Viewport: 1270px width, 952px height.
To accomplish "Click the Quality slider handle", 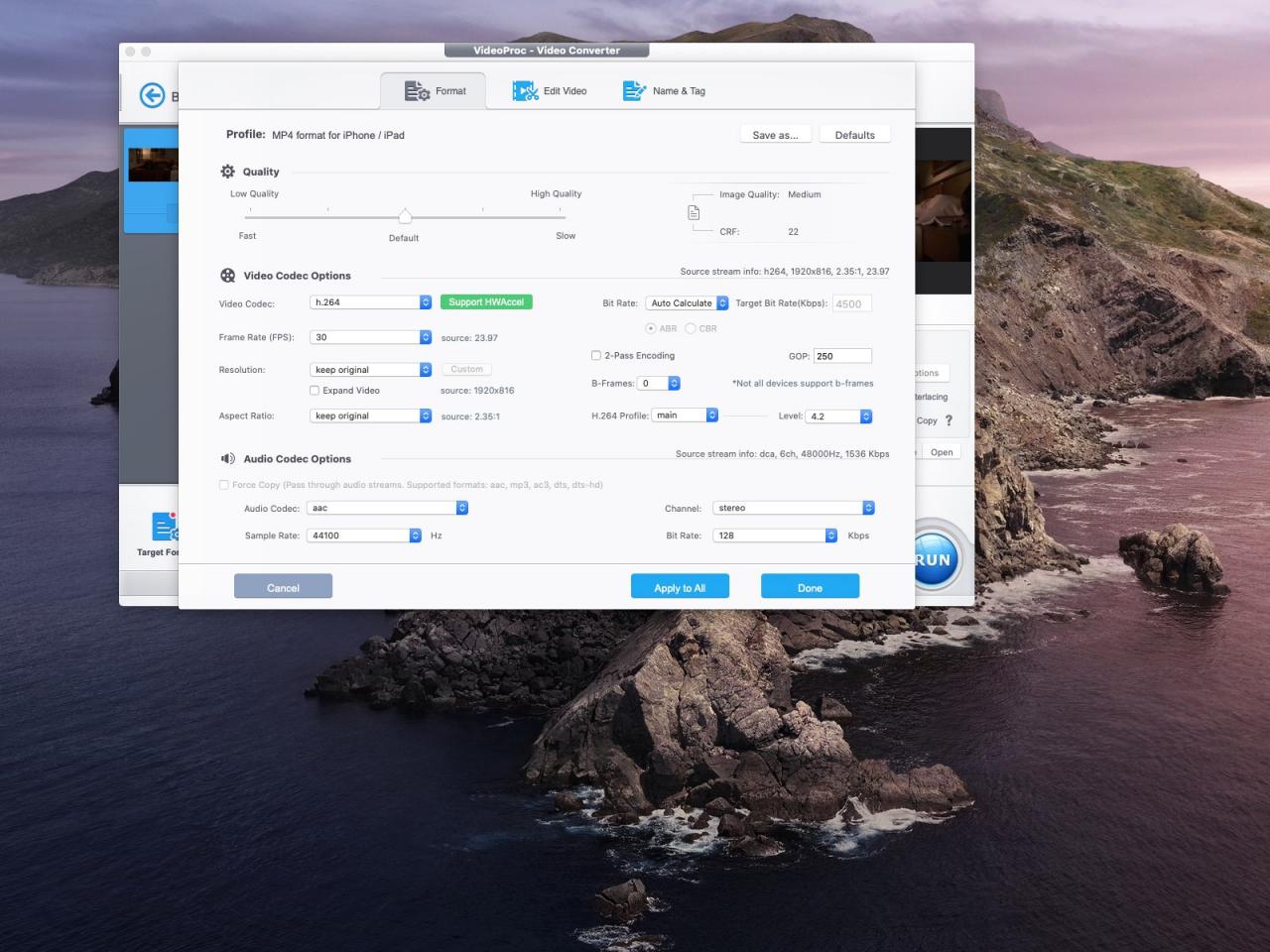I will (405, 216).
